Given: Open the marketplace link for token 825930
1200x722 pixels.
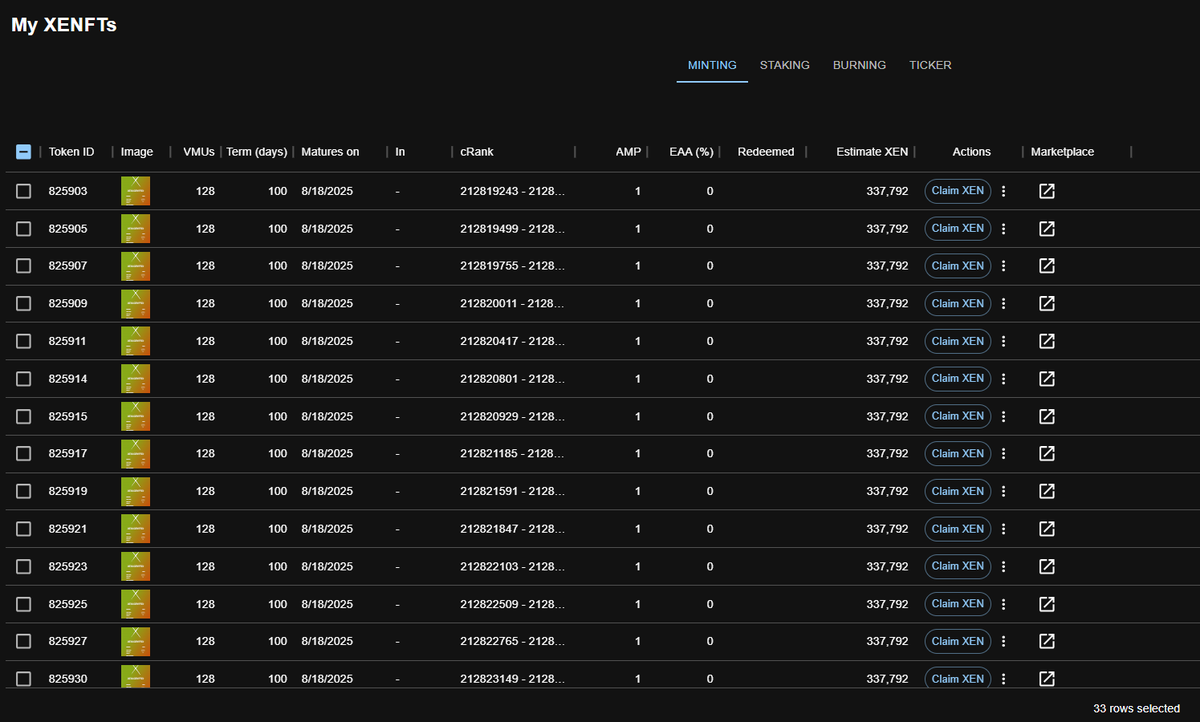Looking at the screenshot, I should tap(1046, 678).
